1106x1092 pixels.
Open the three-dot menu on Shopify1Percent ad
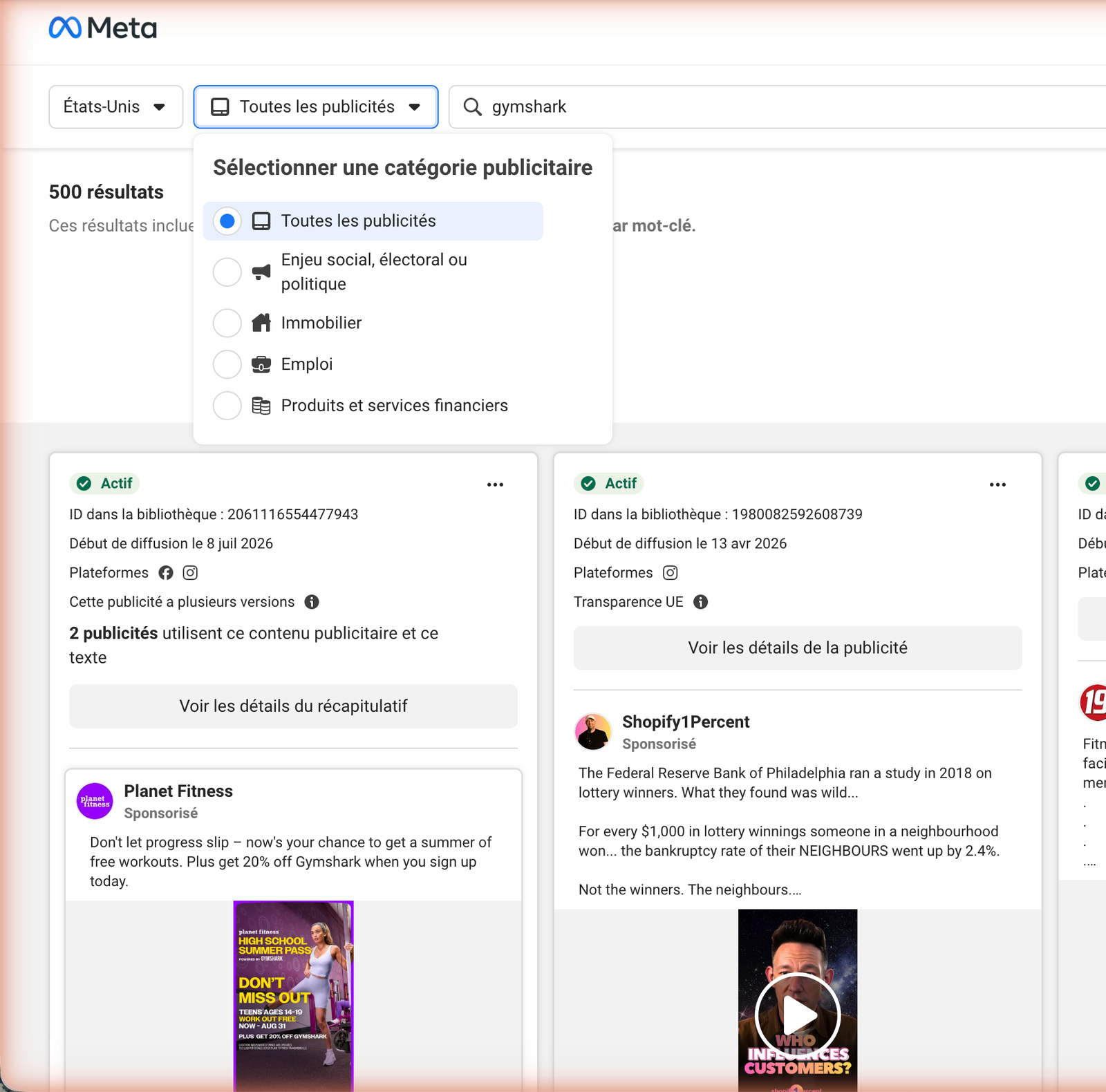[997, 484]
